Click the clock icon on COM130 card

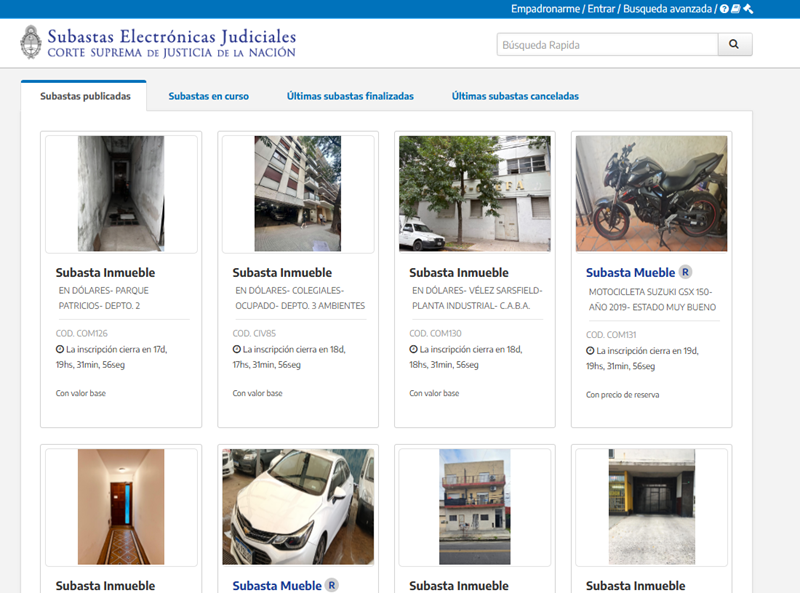click(413, 350)
